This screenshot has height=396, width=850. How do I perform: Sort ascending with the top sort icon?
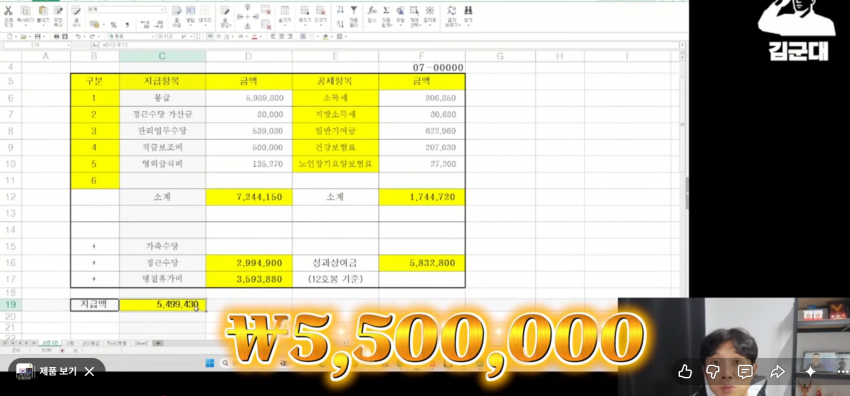[340, 9]
